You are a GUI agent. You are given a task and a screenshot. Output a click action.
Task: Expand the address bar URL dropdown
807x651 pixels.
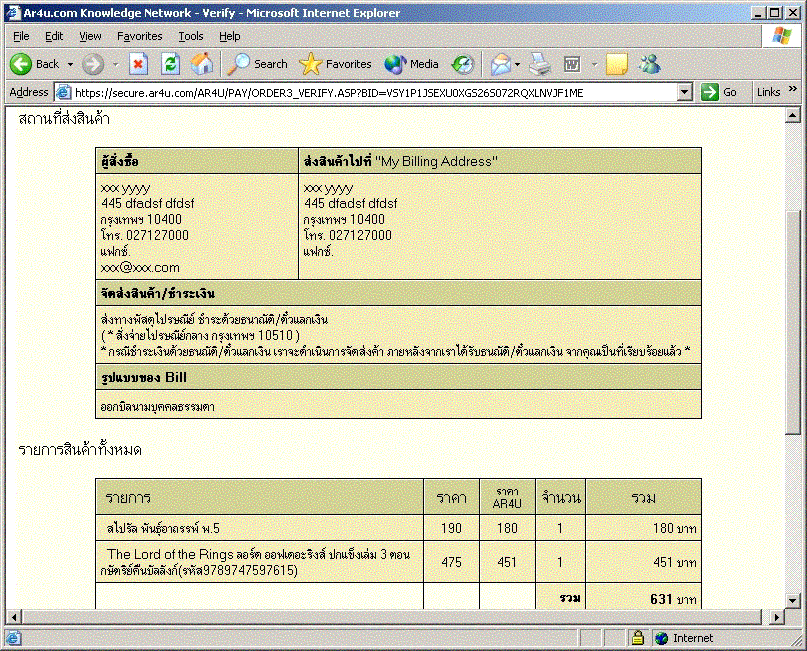pyautogui.click(x=685, y=92)
